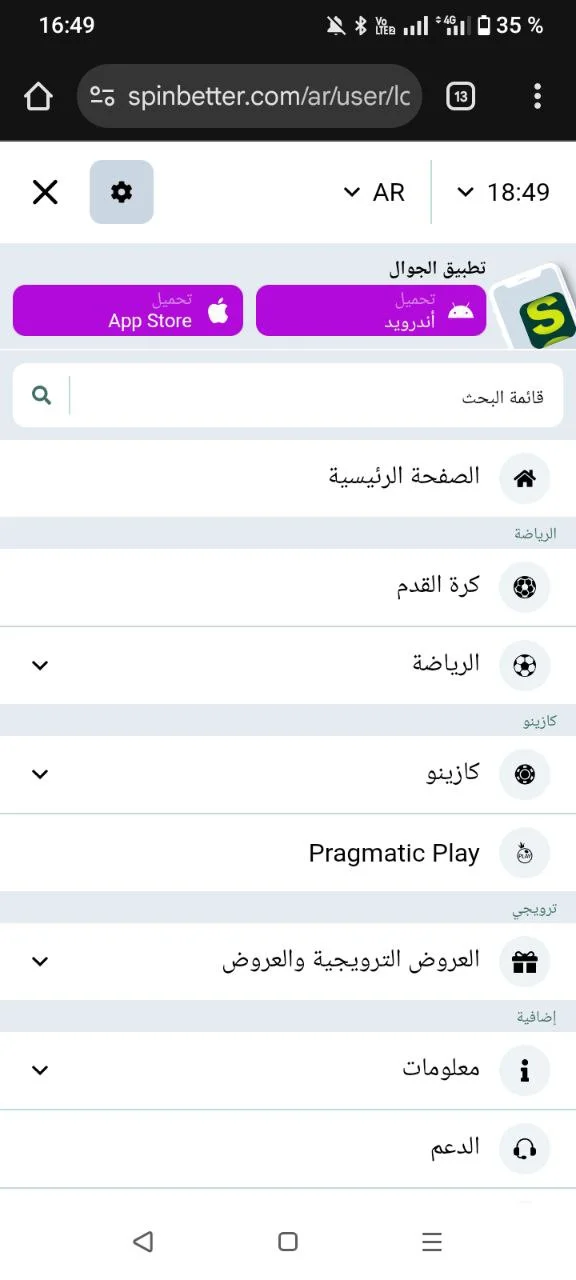Screen dimensions: 576x1280
Task: Open casino via the roulette wheel icon
Action: (524, 774)
